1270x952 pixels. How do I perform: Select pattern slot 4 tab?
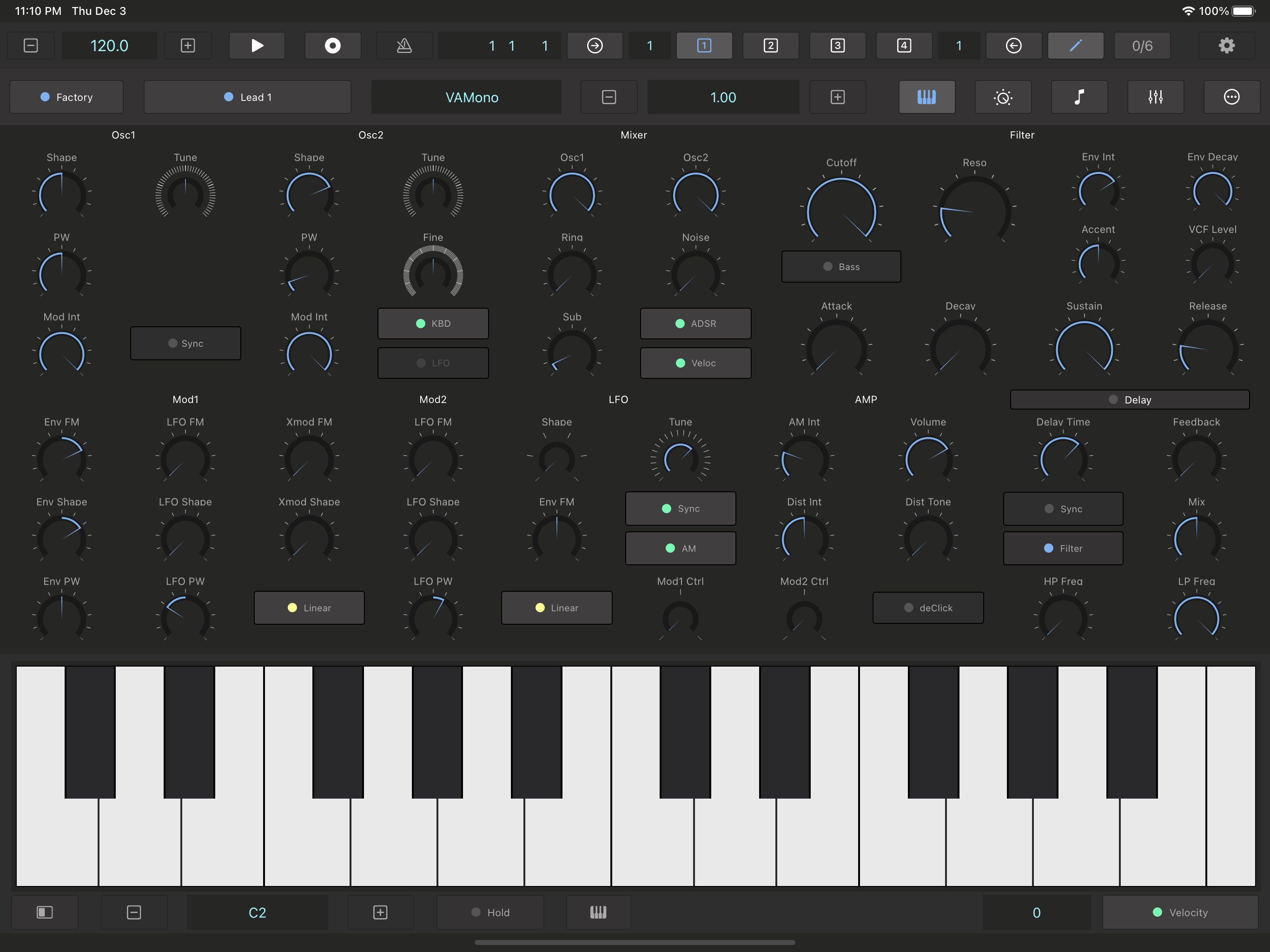(x=903, y=46)
